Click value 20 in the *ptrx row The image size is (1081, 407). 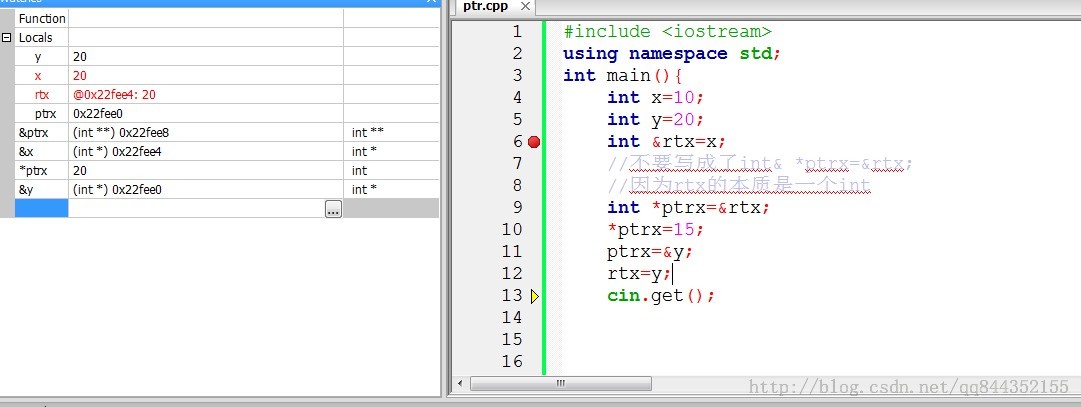(x=80, y=170)
